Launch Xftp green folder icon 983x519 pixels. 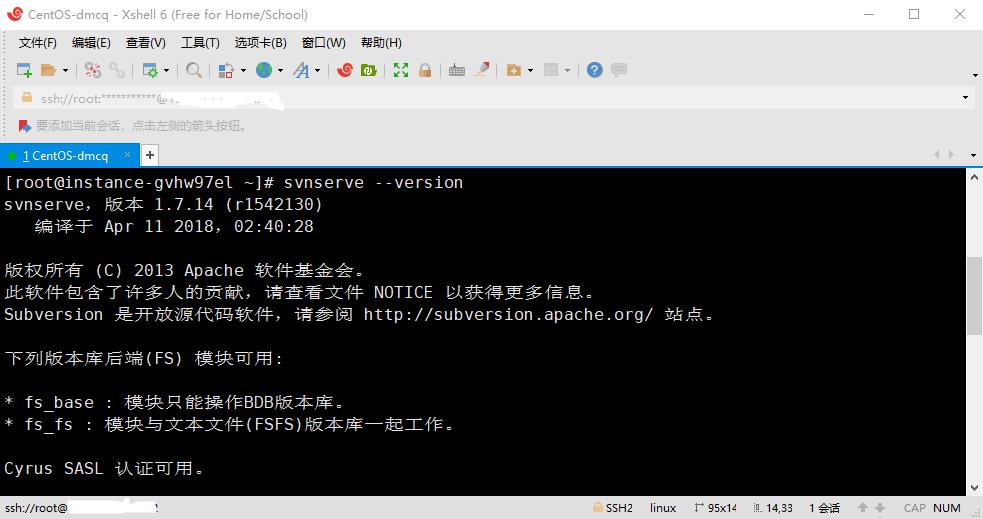tap(369, 70)
